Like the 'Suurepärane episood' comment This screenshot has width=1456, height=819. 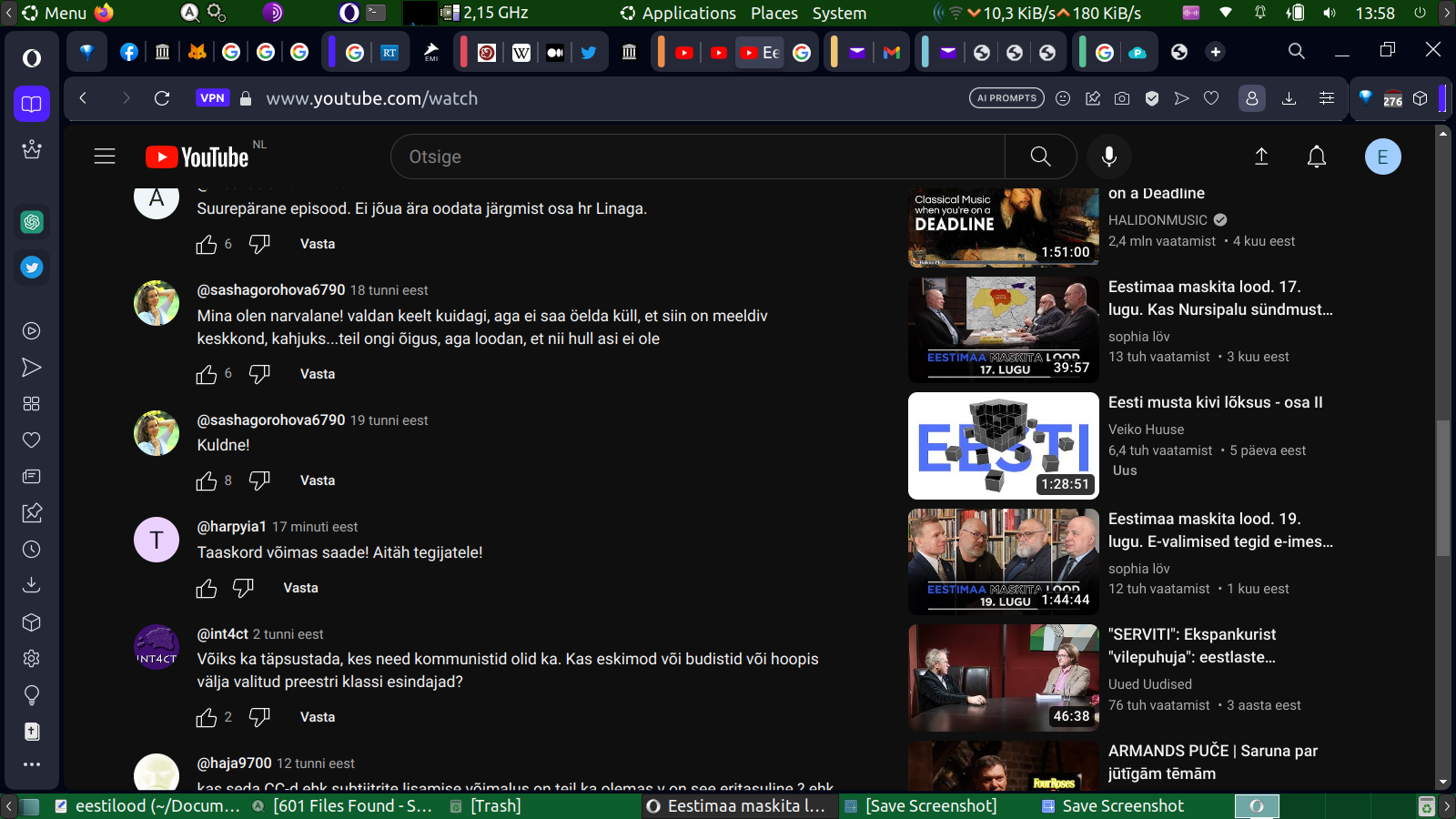pos(207,244)
